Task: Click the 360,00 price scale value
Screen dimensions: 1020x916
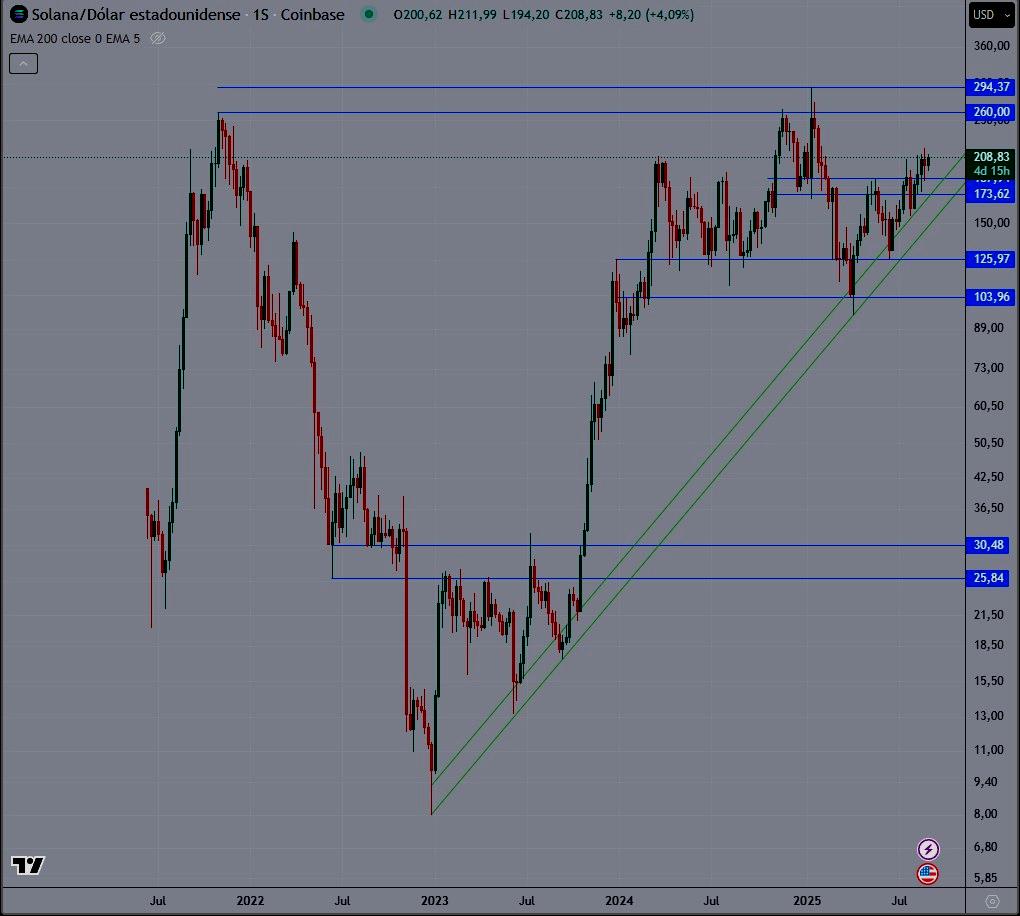Action: click(x=991, y=46)
